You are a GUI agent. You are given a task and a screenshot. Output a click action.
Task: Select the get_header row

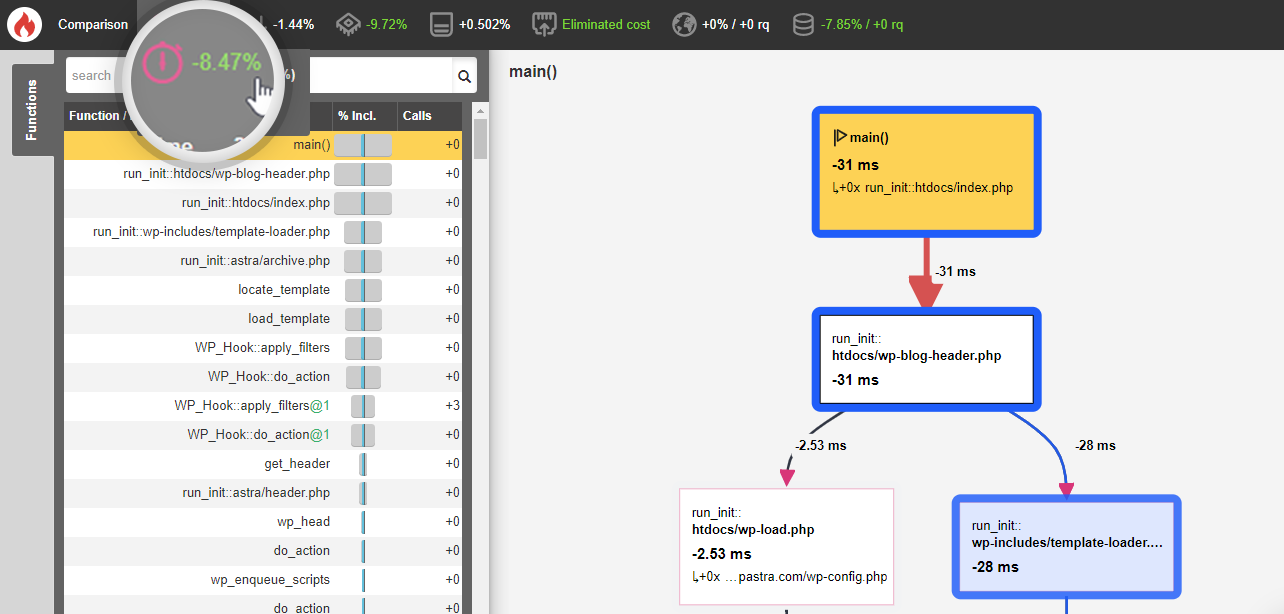(x=264, y=464)
